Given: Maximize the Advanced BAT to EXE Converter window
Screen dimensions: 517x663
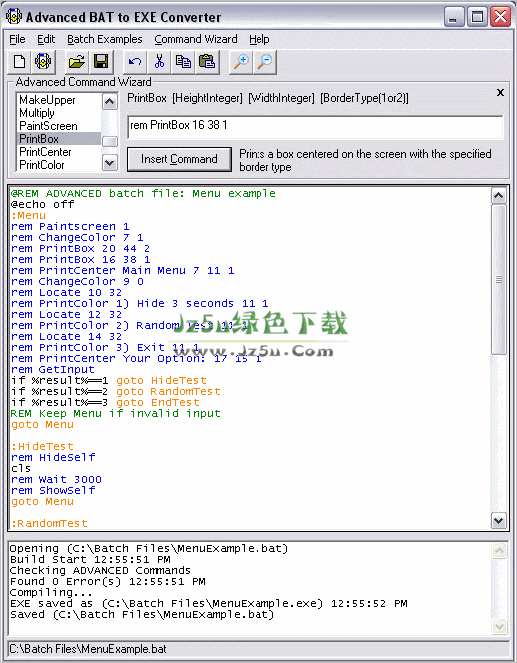Looking at the screenshot, I should point(478,17).
